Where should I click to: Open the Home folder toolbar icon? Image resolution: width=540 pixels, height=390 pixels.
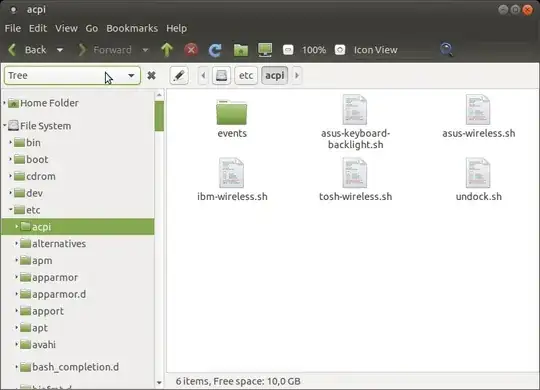241,50
